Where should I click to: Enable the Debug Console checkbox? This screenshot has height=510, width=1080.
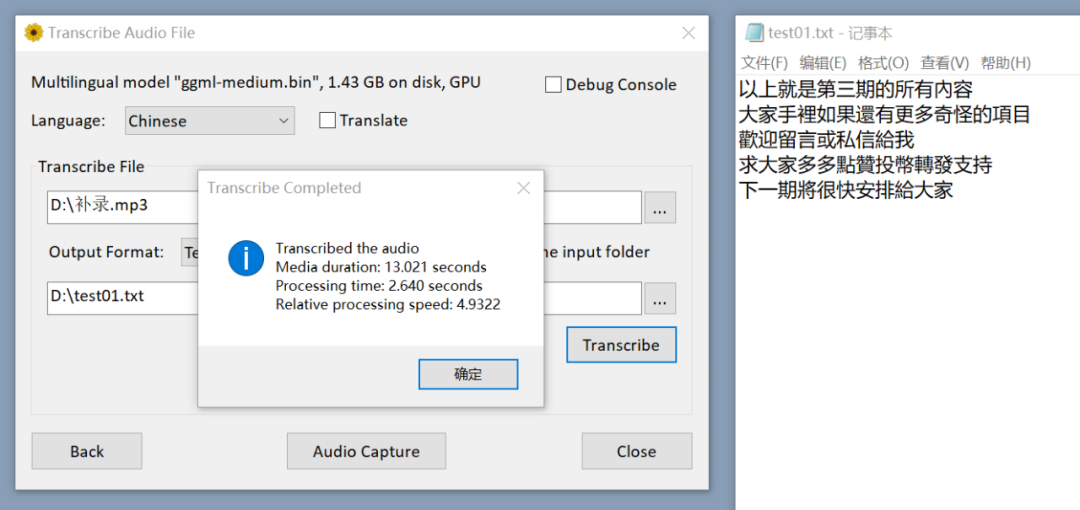tap(553, 85)
